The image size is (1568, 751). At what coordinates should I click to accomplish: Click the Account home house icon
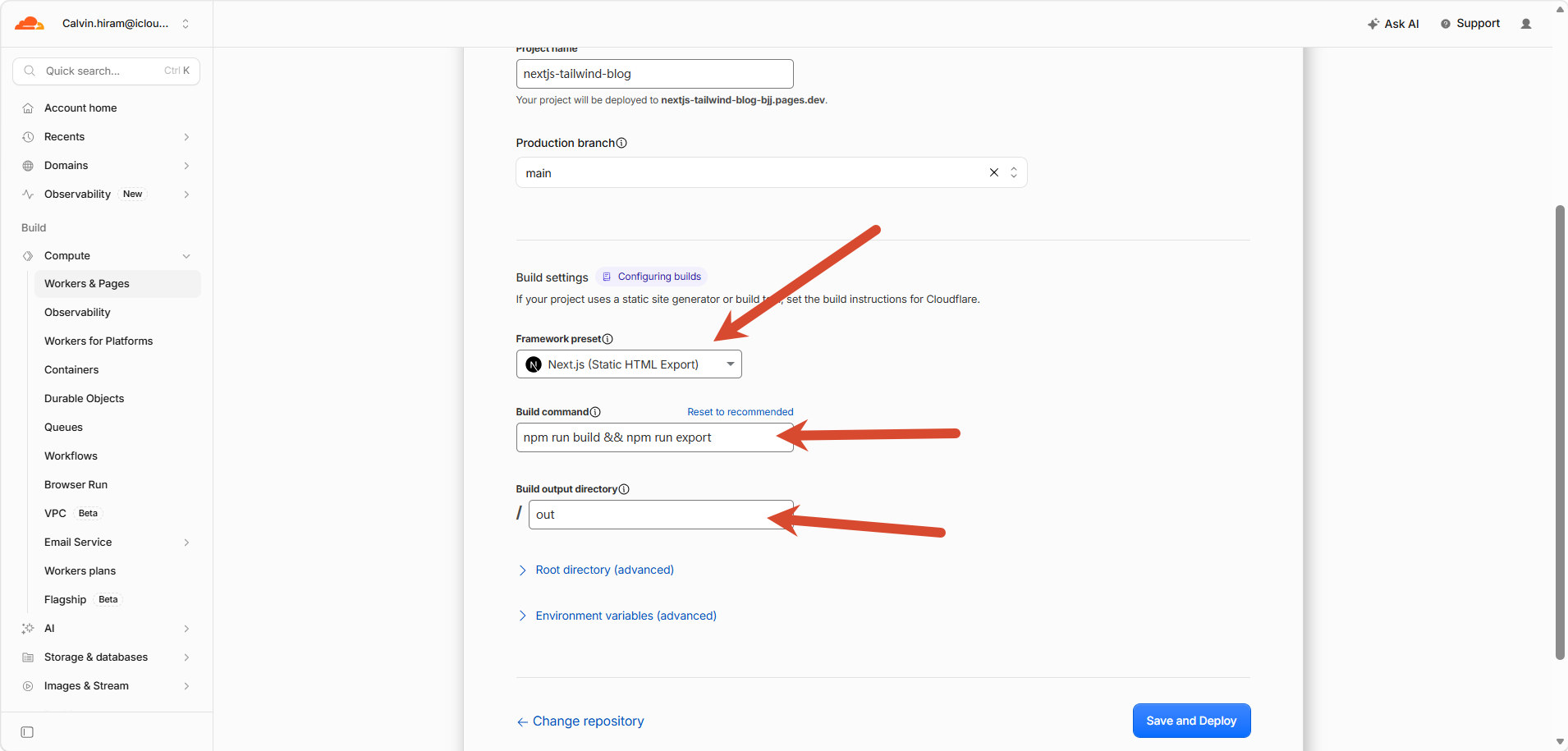pos(28,108)
